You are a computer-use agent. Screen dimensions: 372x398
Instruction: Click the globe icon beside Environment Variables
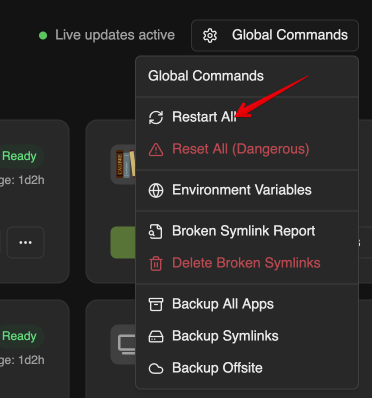tap(156, 191)
